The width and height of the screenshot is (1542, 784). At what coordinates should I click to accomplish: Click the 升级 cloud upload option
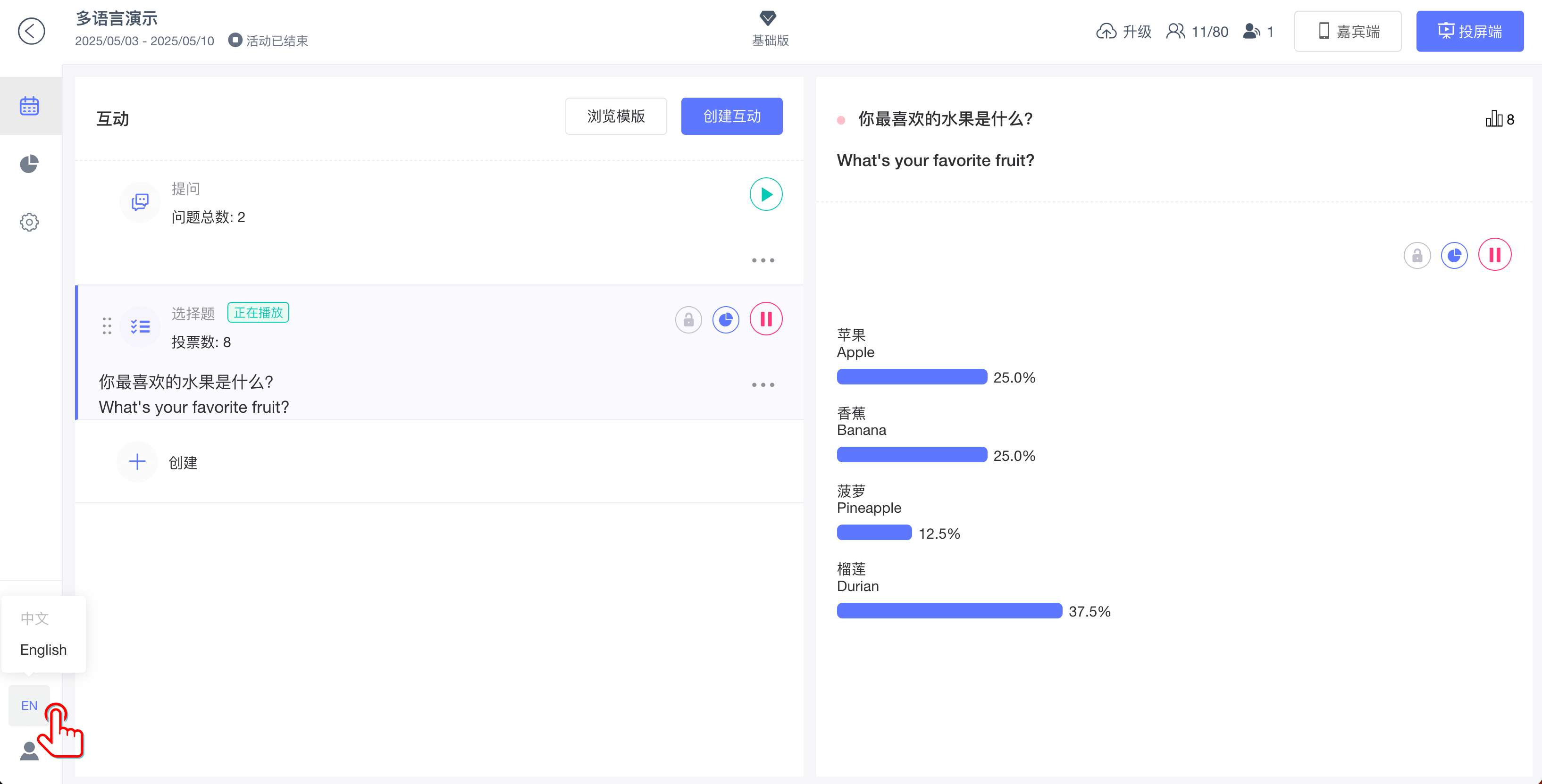pos(1123,31)
